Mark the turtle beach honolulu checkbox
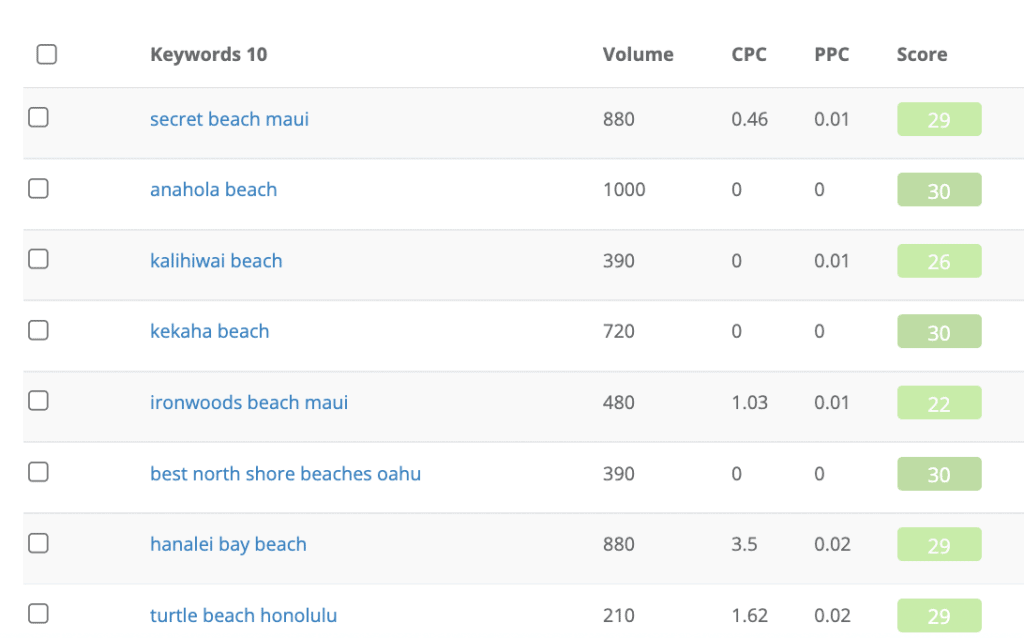 point(38,613)
